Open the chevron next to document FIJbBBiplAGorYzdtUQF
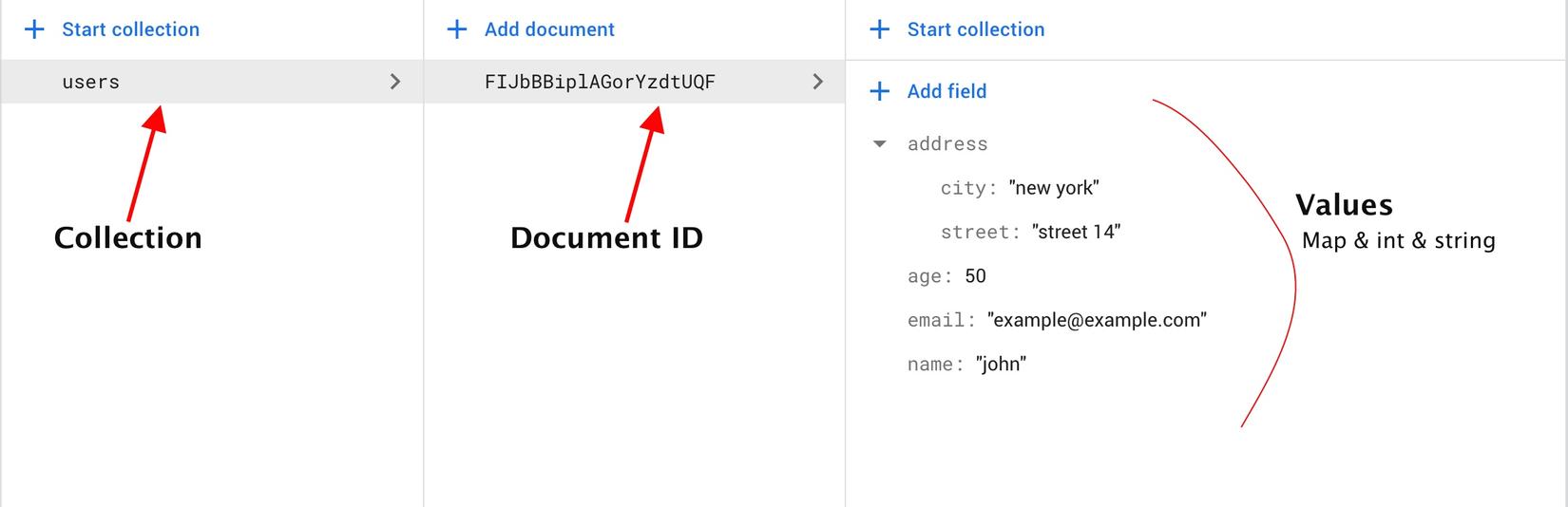 click(x=817, y=82)
